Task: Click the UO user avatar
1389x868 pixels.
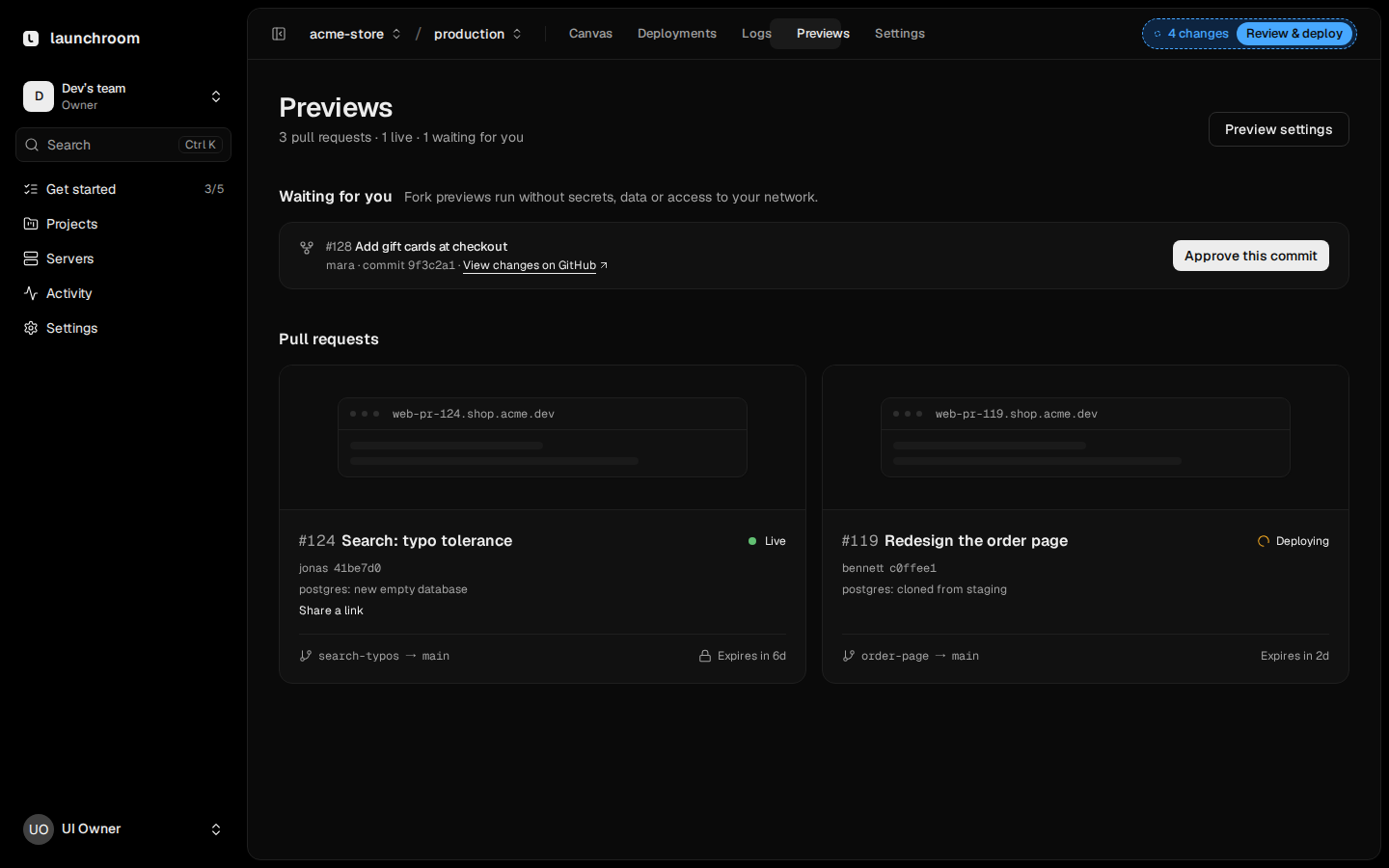Action: [39, 829]
